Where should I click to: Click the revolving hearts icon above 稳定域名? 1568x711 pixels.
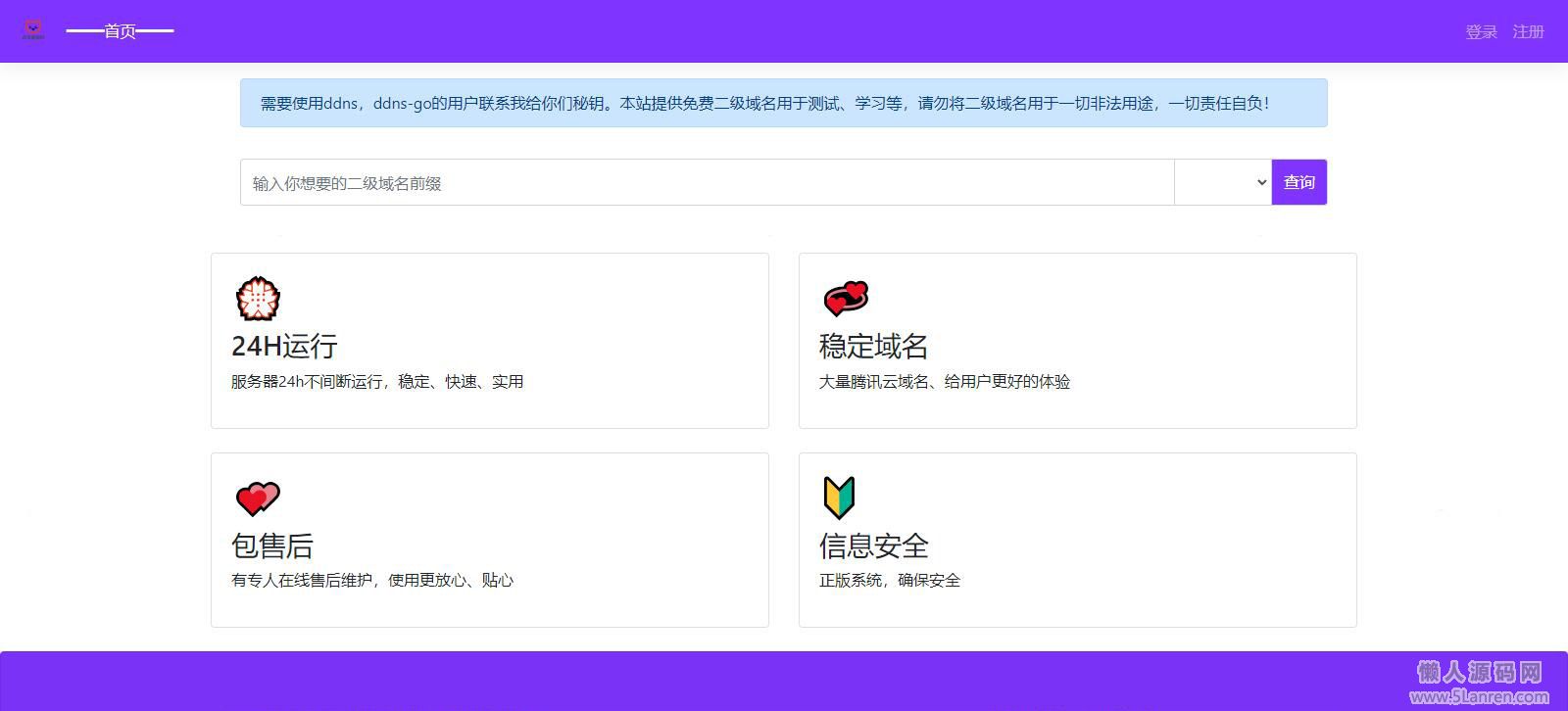point(846,299)
